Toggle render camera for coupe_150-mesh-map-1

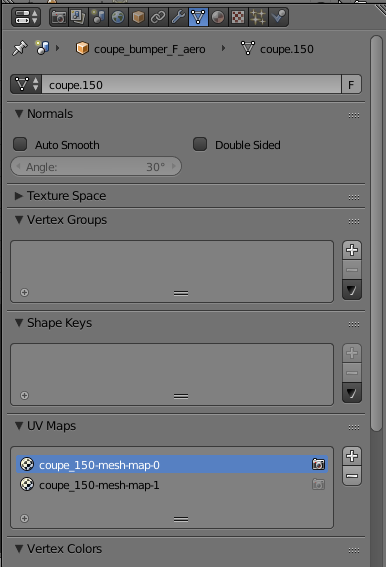[318, 485]
